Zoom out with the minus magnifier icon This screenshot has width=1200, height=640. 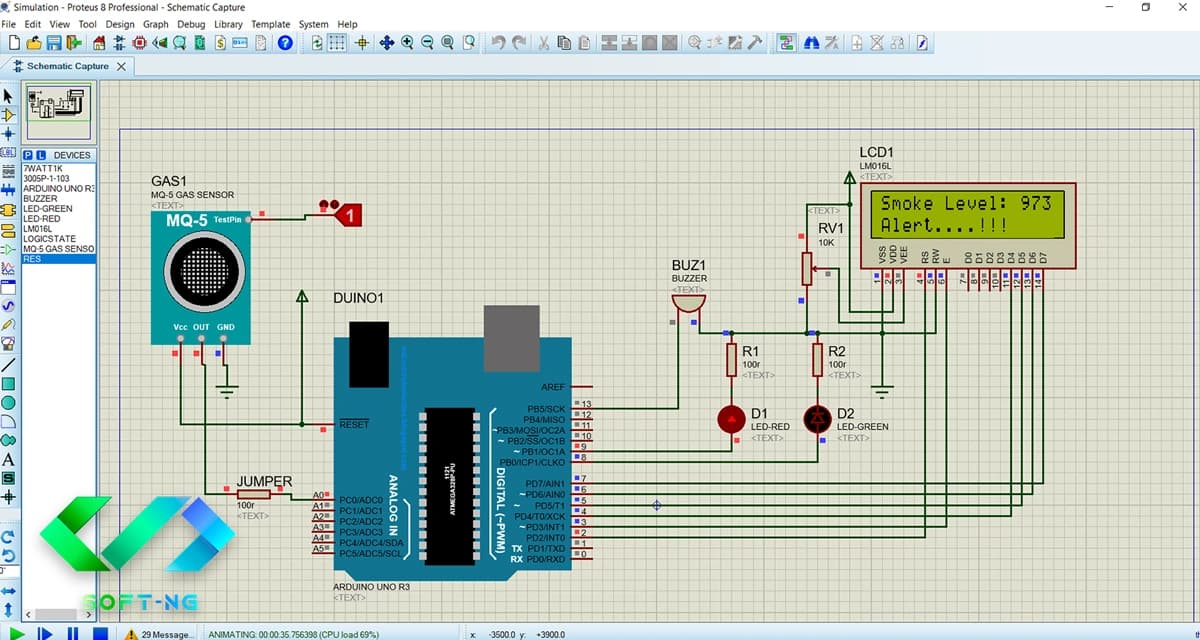point(427,43)
